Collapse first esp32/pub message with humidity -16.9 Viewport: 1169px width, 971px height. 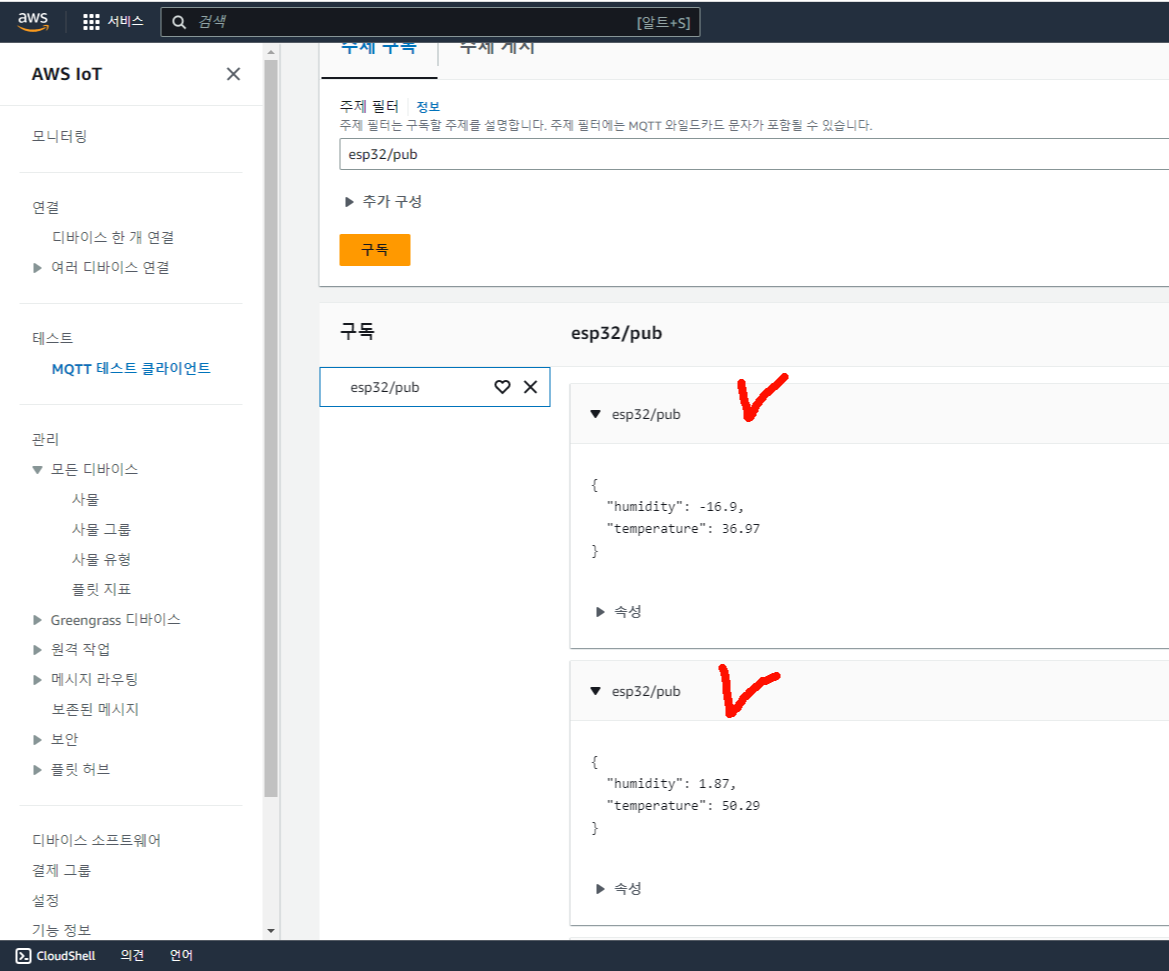point(595,414)
